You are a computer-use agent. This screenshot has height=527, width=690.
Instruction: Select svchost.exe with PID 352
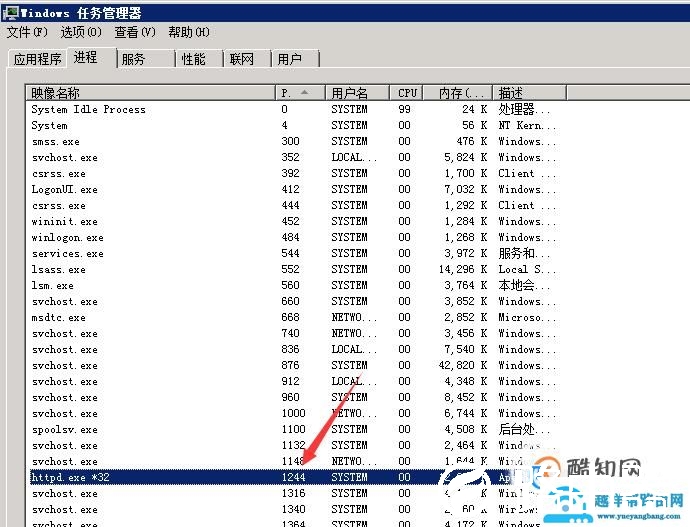[x=295, y=157]
